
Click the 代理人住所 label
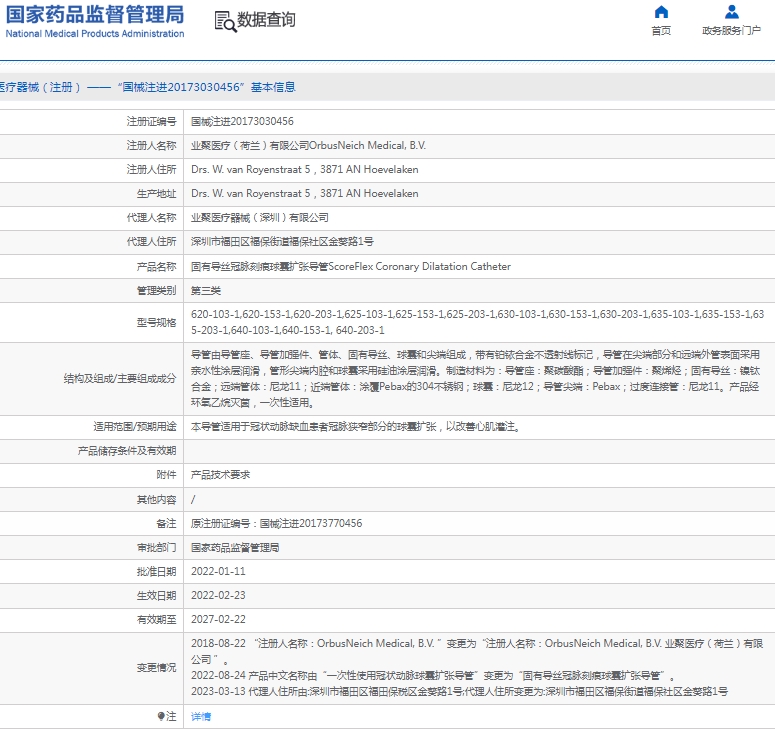click(x=151, y=242)
